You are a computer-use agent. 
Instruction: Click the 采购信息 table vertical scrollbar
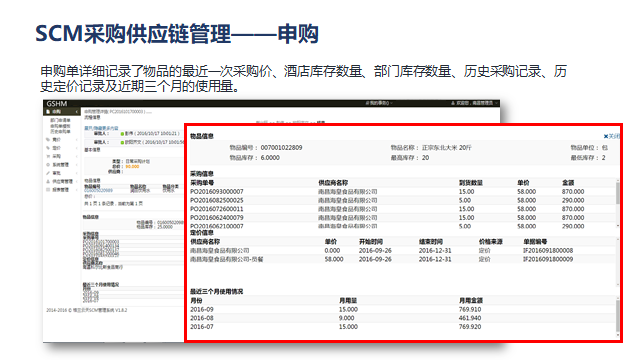[x=618, y=203]
